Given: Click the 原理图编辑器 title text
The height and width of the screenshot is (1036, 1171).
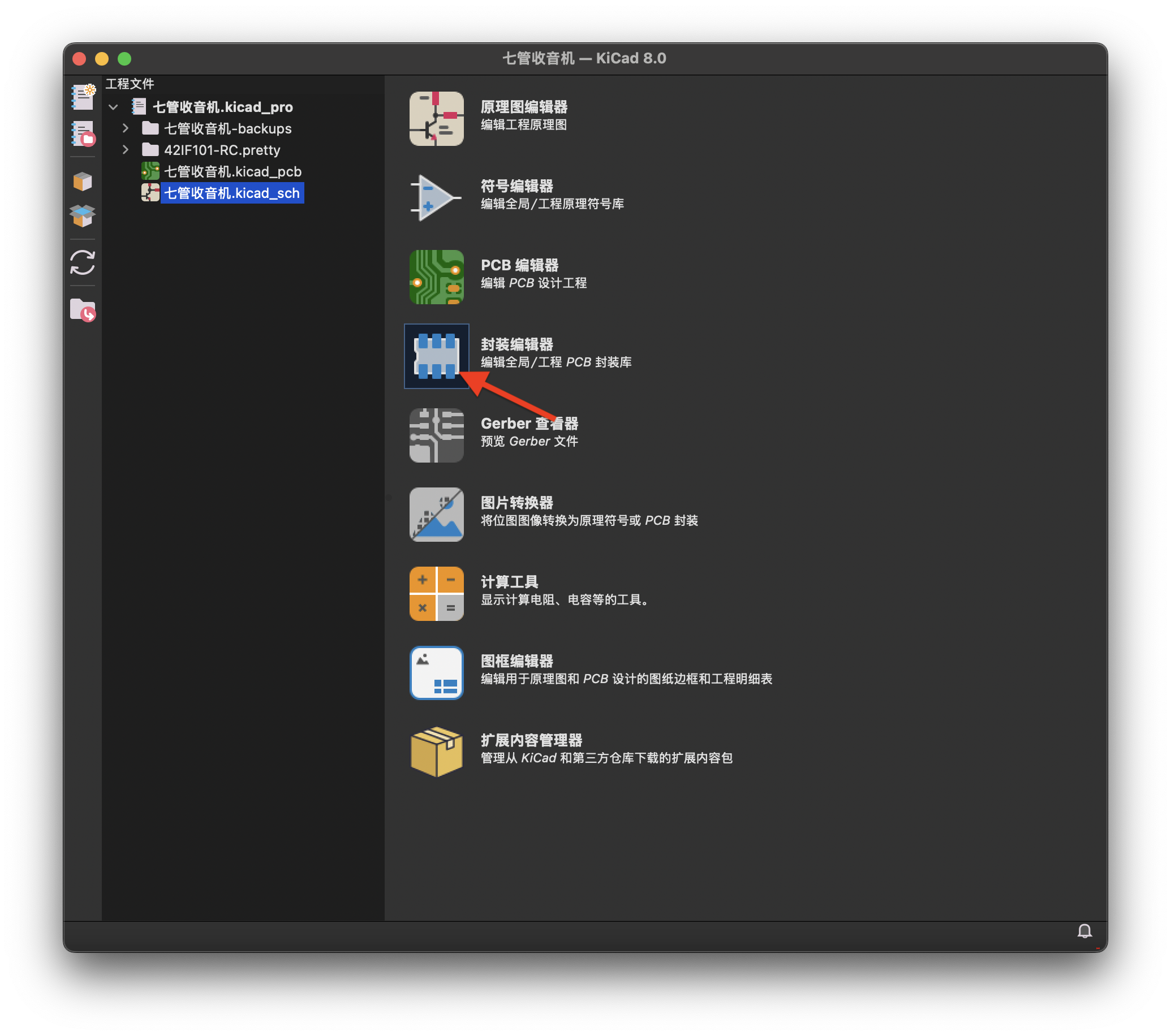Looking at the screenshot, I should (x=524, y=106).
